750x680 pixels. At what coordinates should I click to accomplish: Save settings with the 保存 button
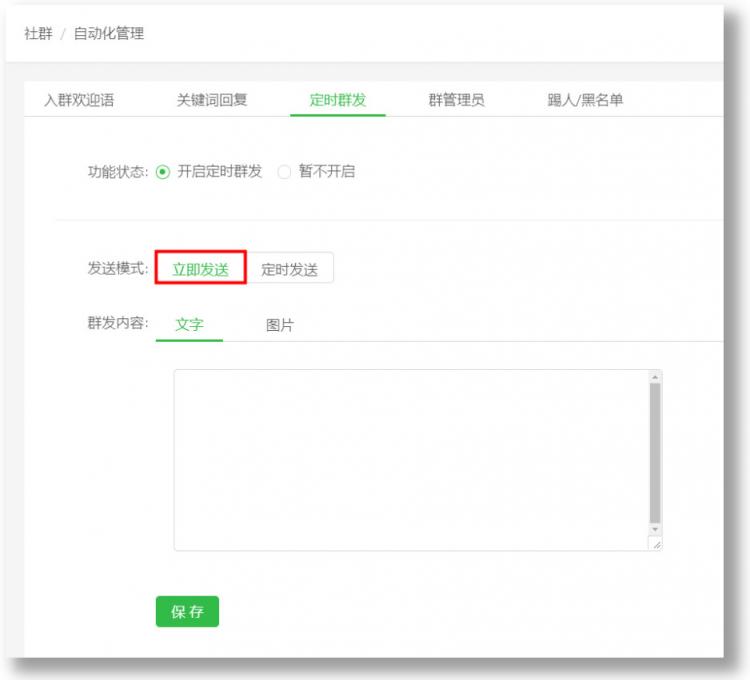point(188,611)
